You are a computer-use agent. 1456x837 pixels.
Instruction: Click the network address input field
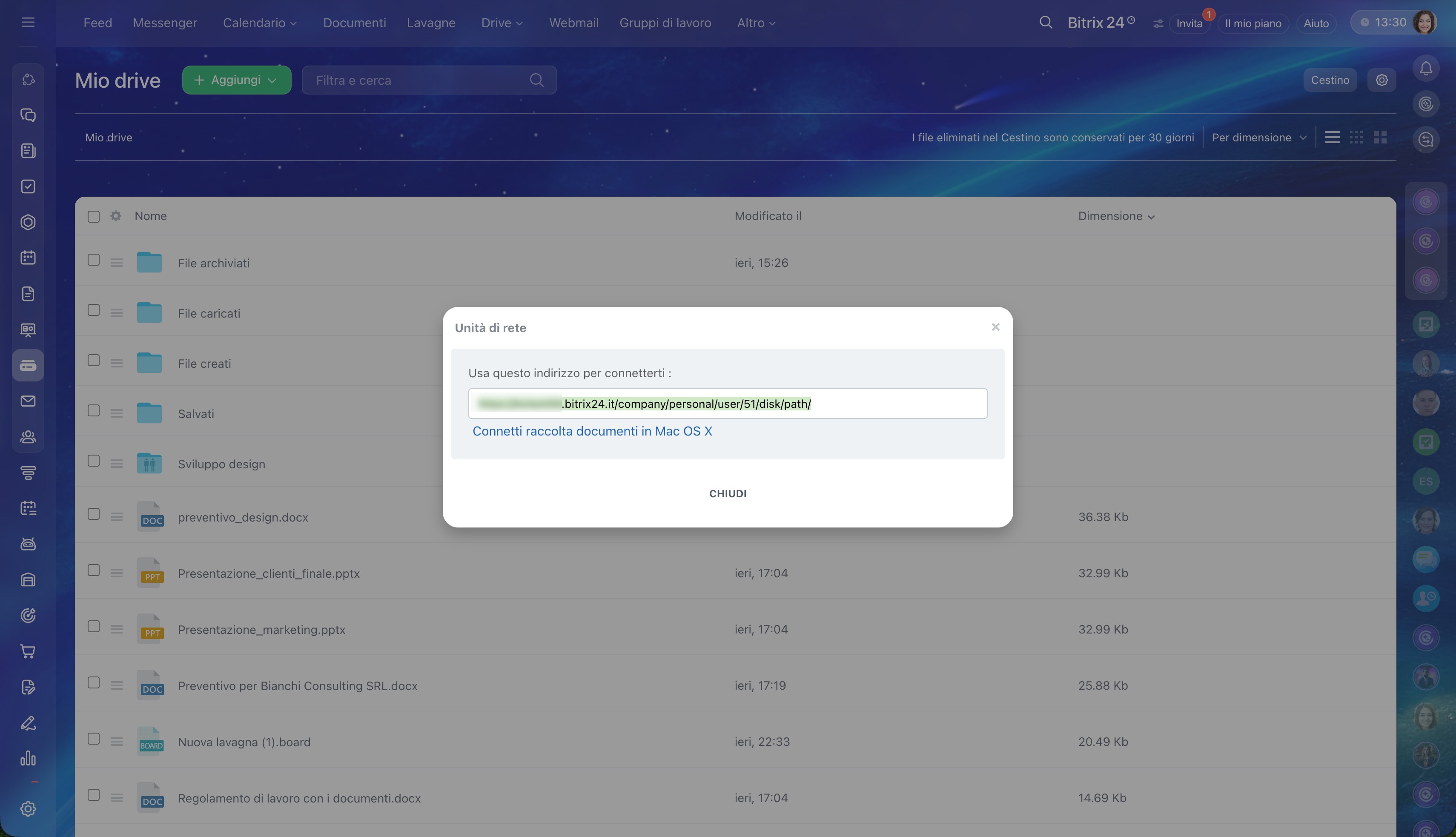point(727,404)
